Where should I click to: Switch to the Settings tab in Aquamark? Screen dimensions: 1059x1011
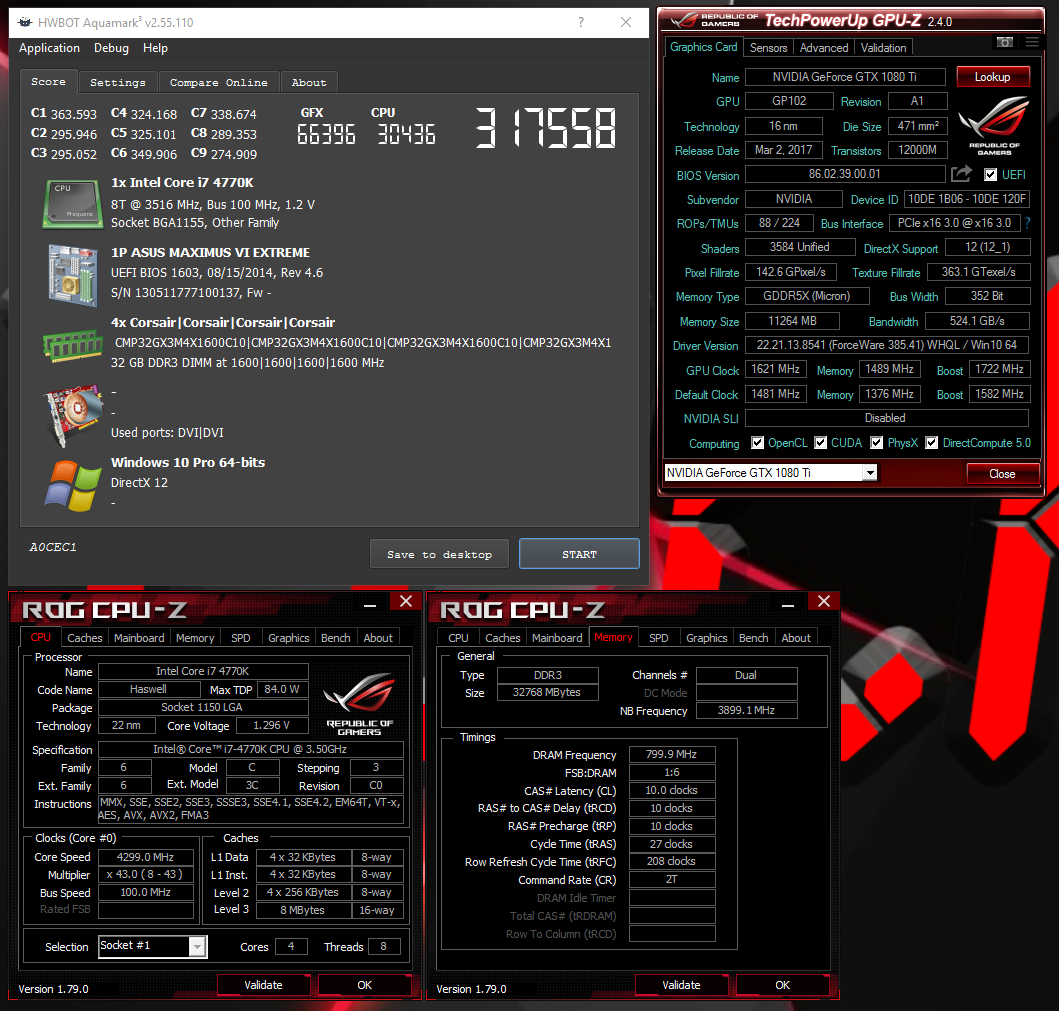tap(118, 82)
